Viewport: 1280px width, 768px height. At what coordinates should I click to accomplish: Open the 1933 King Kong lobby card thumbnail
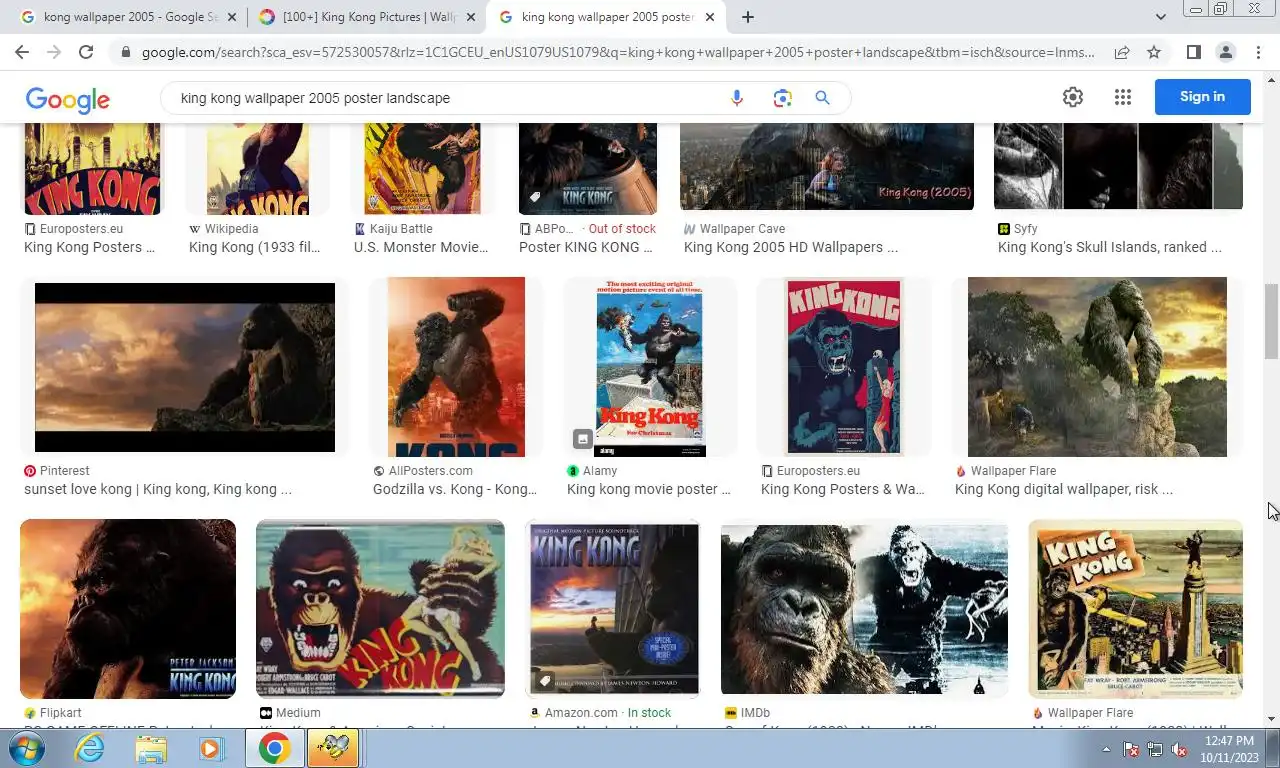tap(1135, 608)
